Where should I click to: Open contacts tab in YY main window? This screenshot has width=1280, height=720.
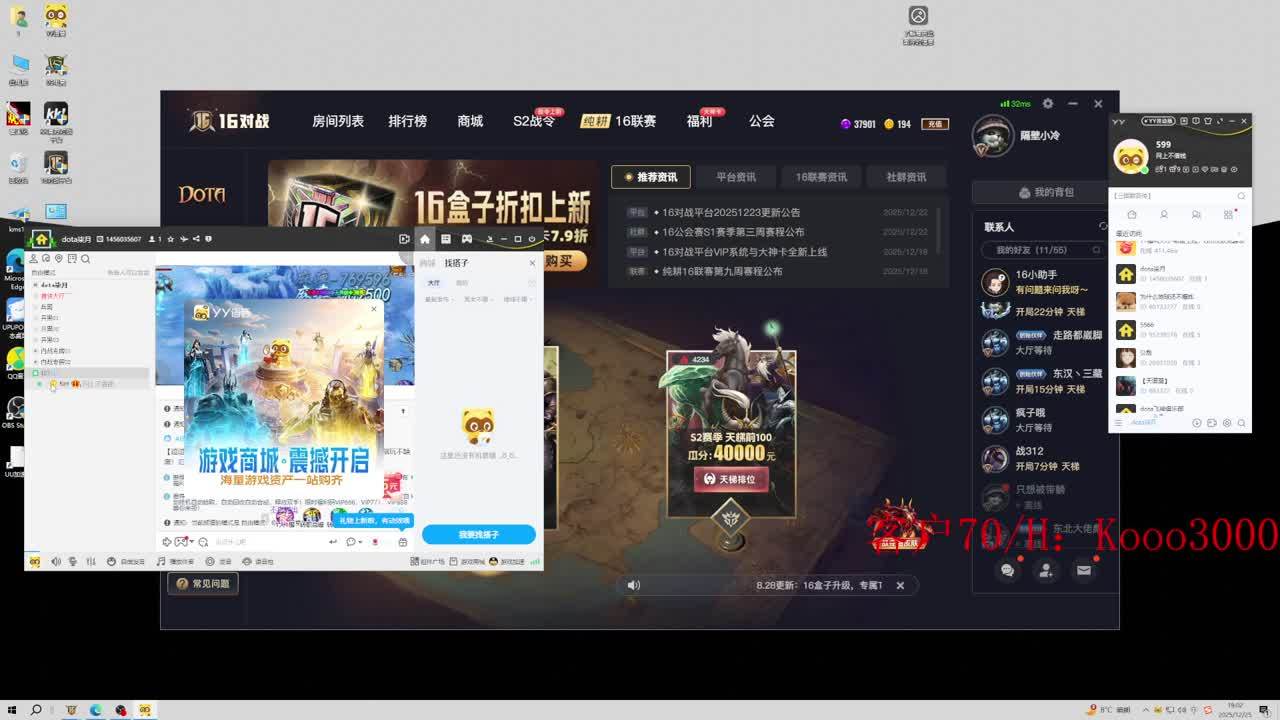click(1164, 215)
